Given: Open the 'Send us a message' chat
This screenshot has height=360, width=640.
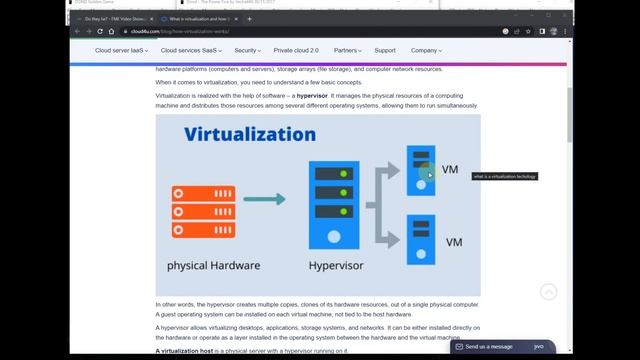Looking at the screenshot, I should point(503,347).
